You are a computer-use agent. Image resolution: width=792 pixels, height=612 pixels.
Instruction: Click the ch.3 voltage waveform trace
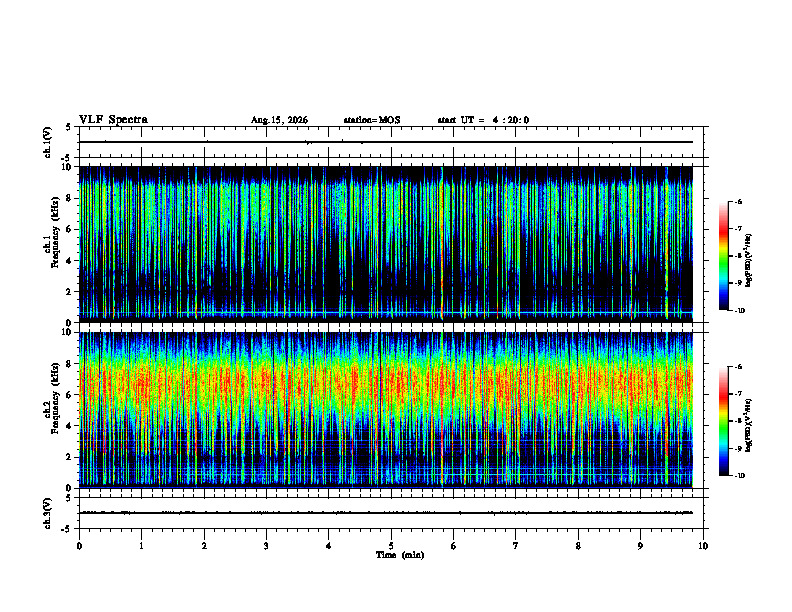(x=386, y=513)
